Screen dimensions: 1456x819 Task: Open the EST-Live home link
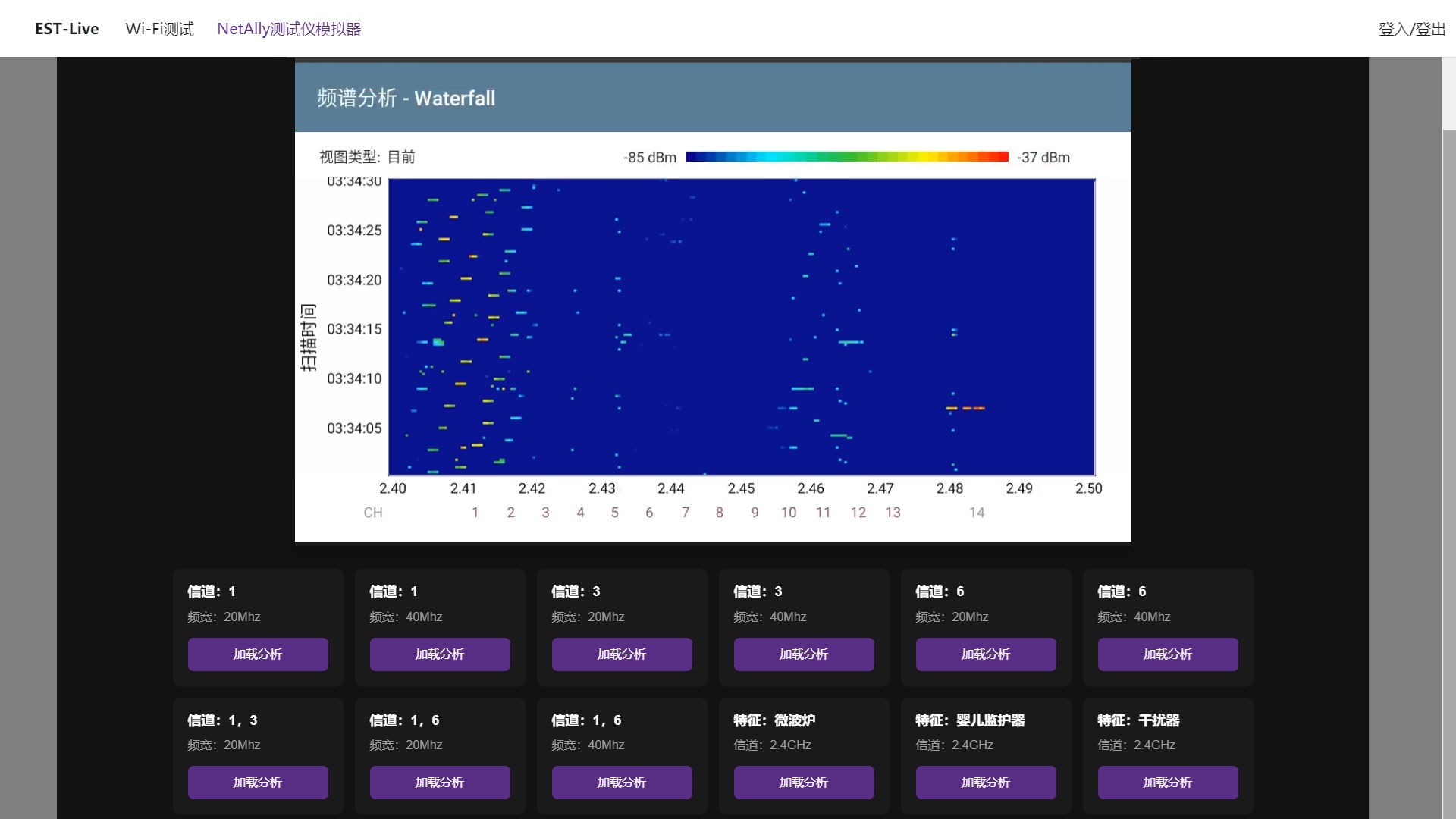point(67,29)
